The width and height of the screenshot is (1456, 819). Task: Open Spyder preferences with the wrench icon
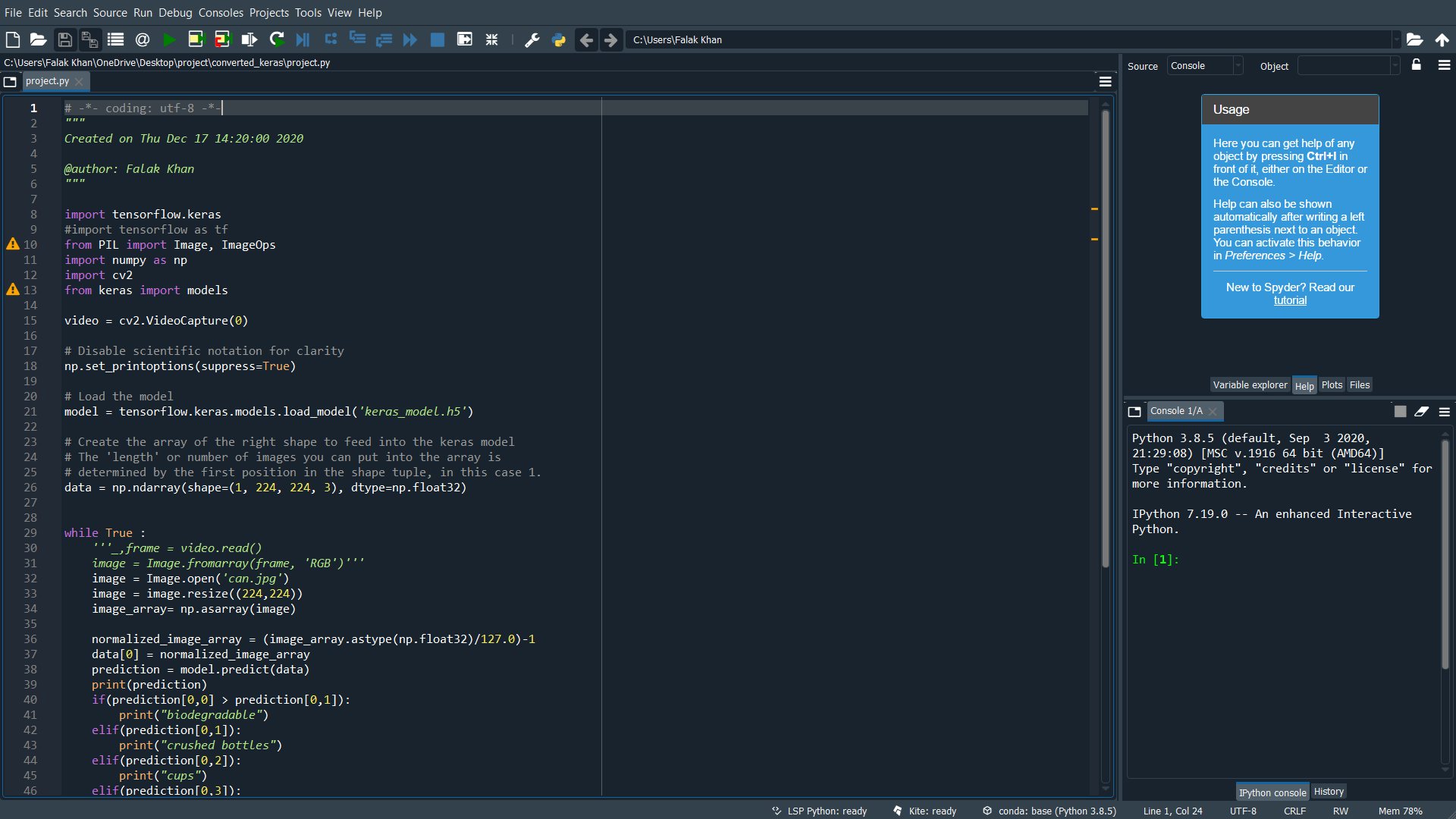tap(532, 39)
